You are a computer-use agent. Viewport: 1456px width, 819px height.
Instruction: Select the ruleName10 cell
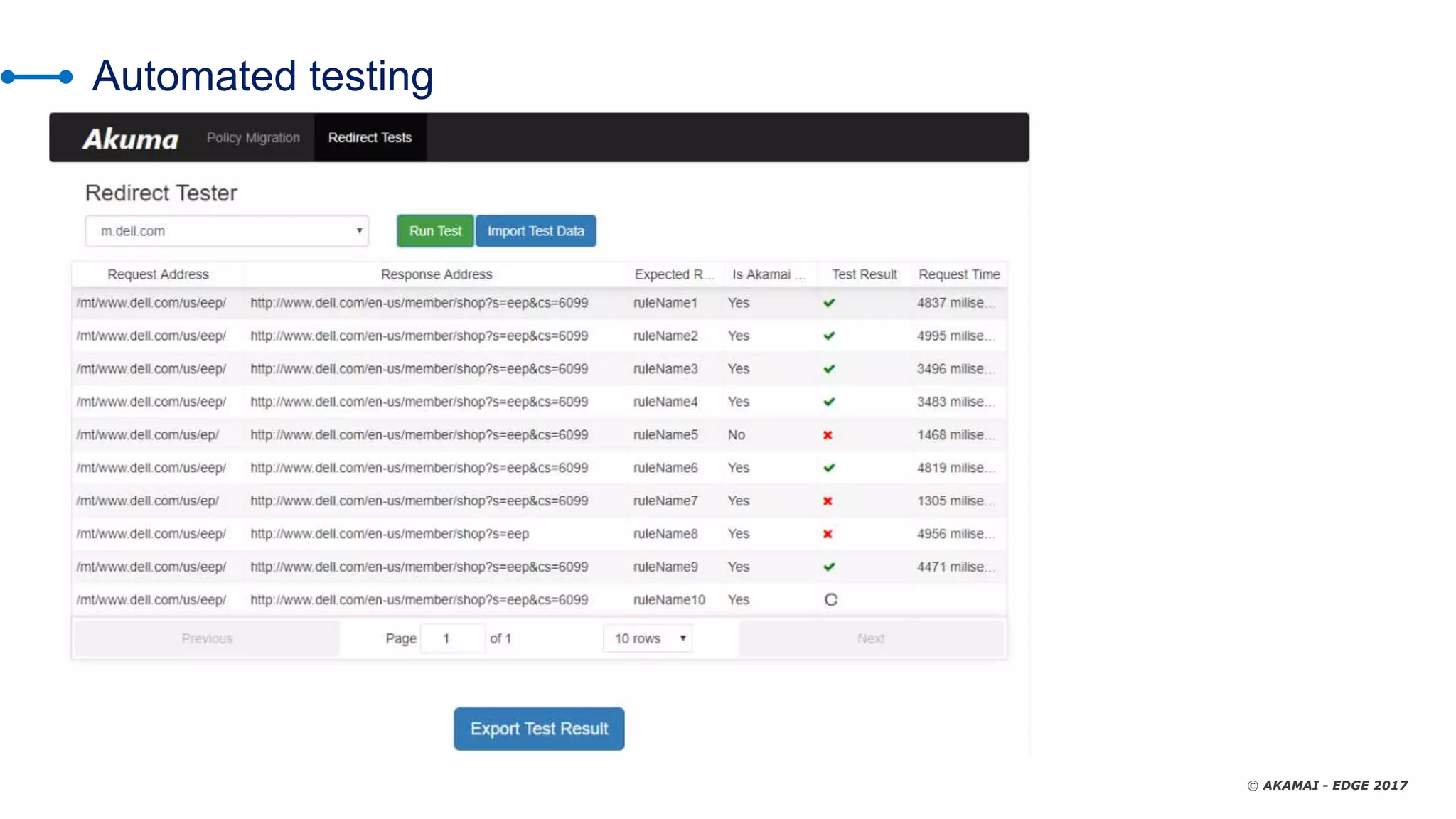[669, 600]
